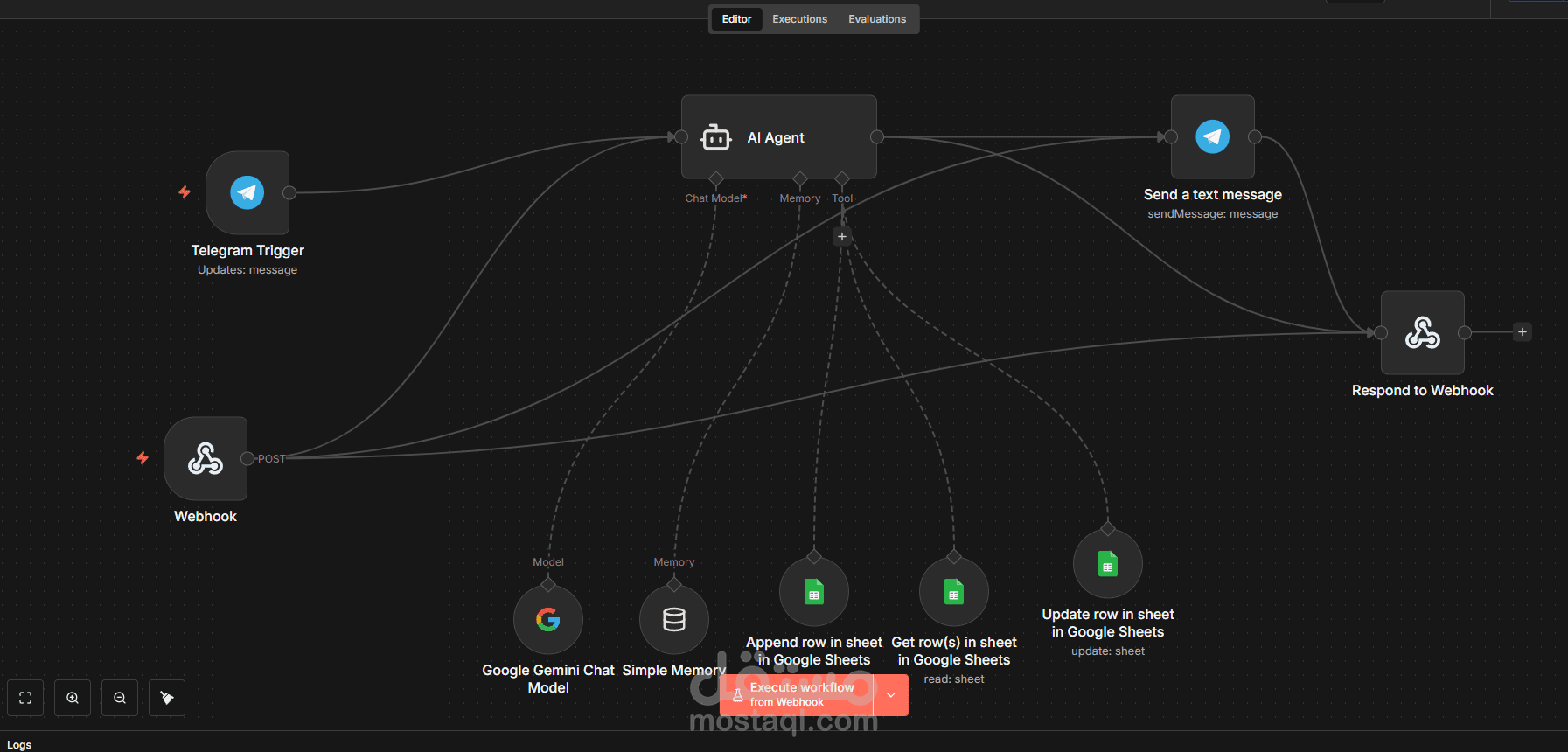
Task: Click the 'Respond to Webhook' label
Action: click(1423, 390)
